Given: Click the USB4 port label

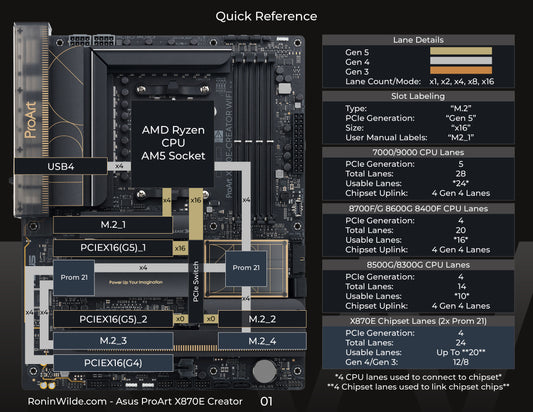Looking at the screenshot, I should click(61, 167).
